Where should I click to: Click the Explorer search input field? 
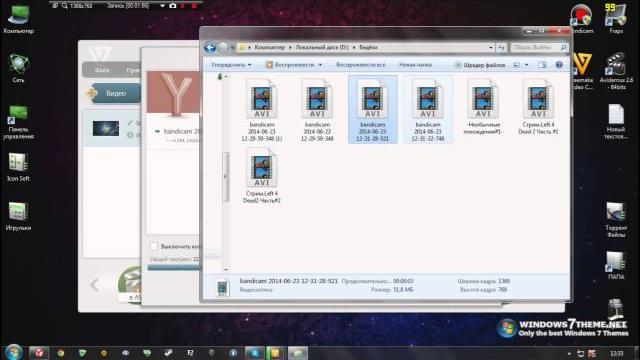coord(536,47)
